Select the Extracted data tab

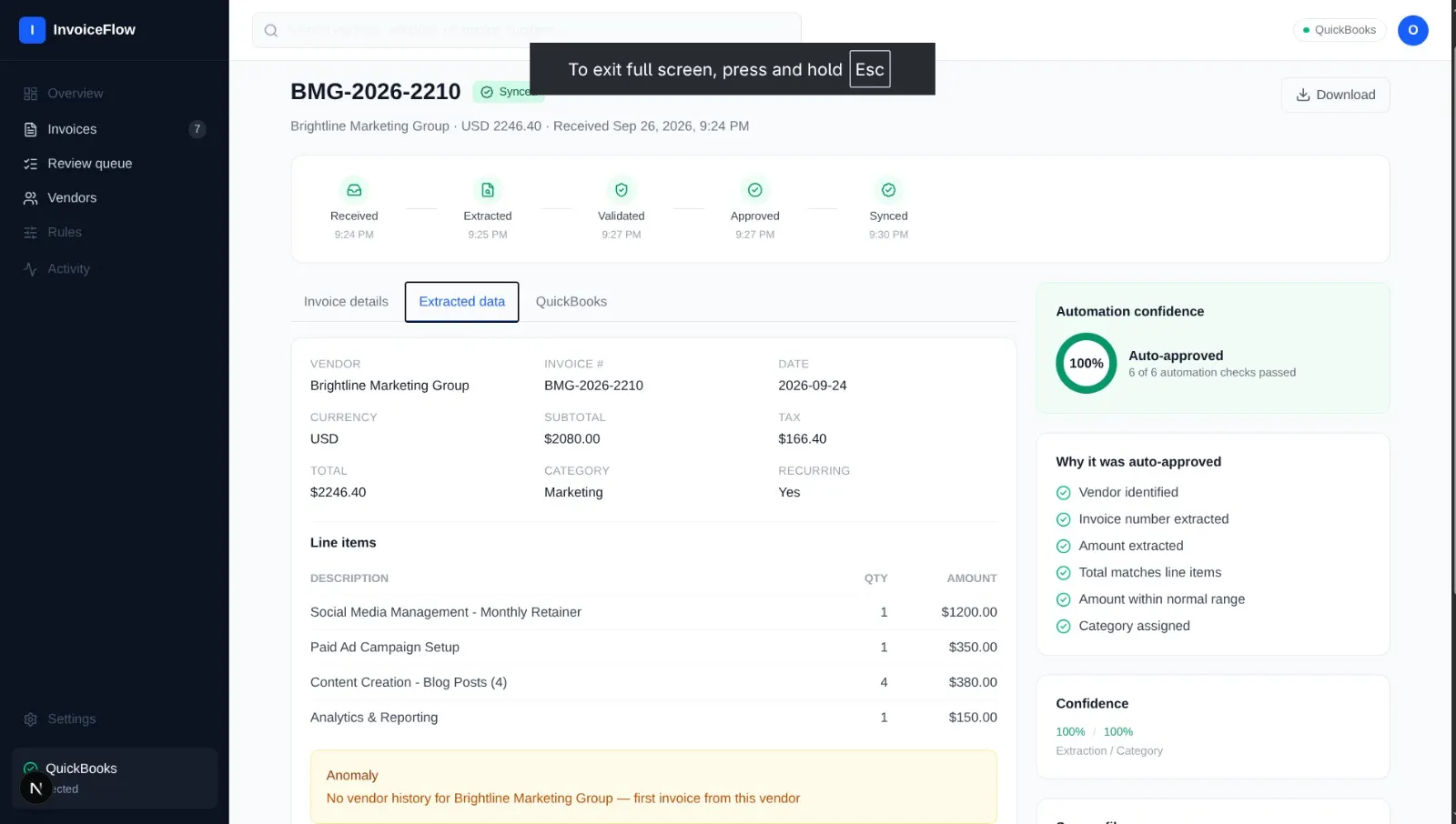pos(462,302)
